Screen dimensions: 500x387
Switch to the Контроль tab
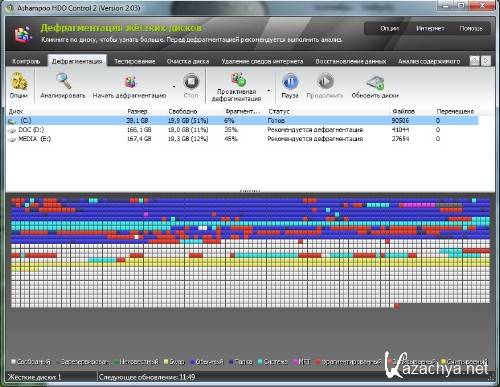[26, 61]
